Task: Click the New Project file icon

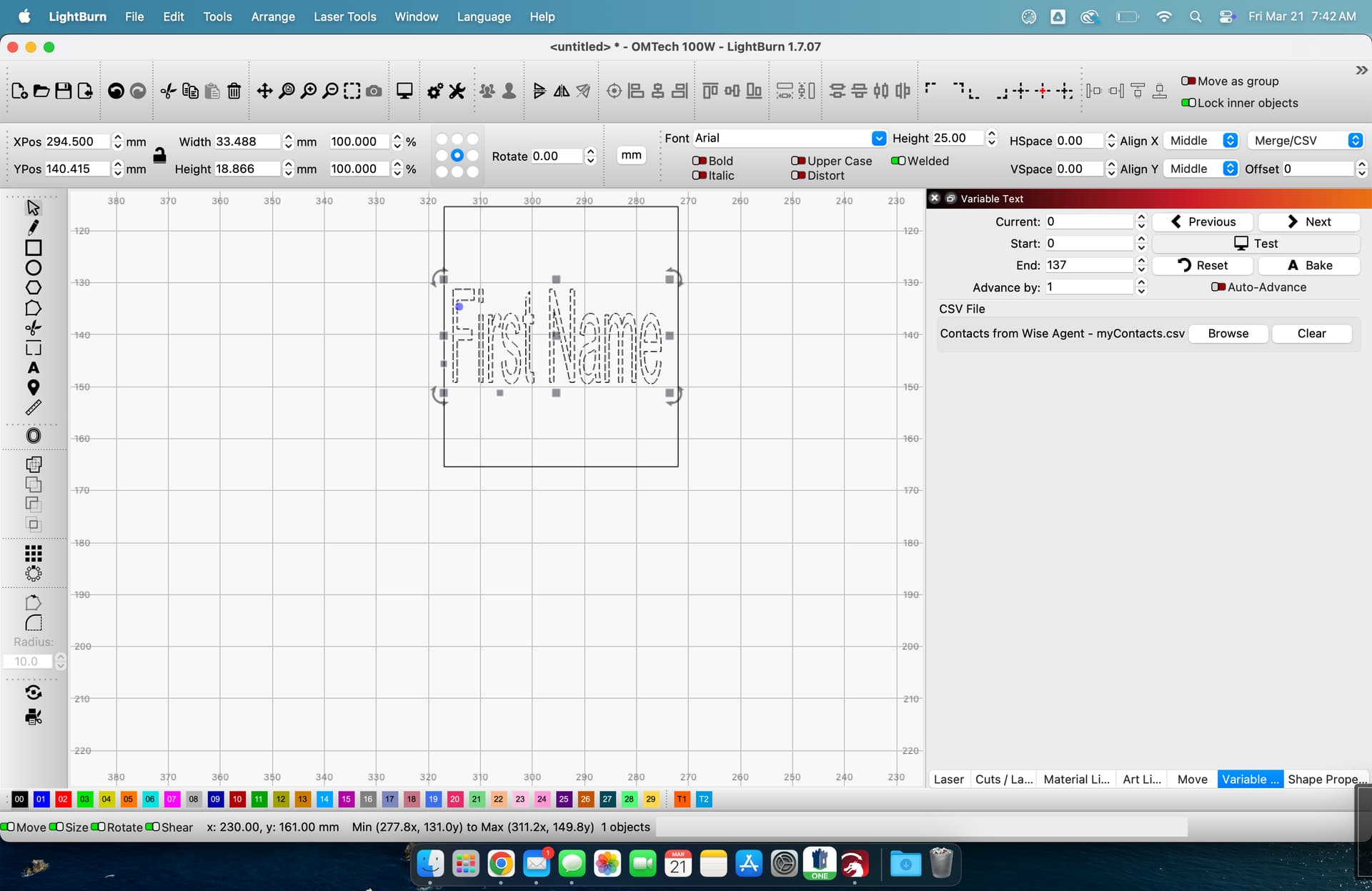Action: (x=20, y=91)
